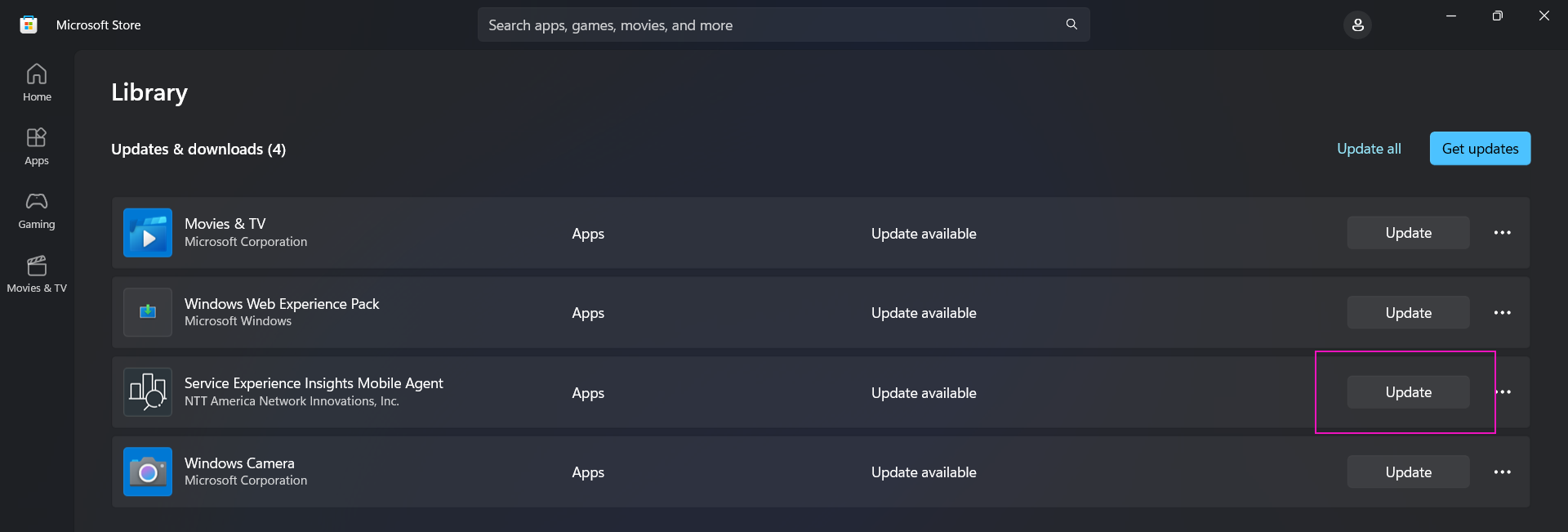Click the Get updates button
Viewport: 1568px width, 532px height.
coord(1480,149)
